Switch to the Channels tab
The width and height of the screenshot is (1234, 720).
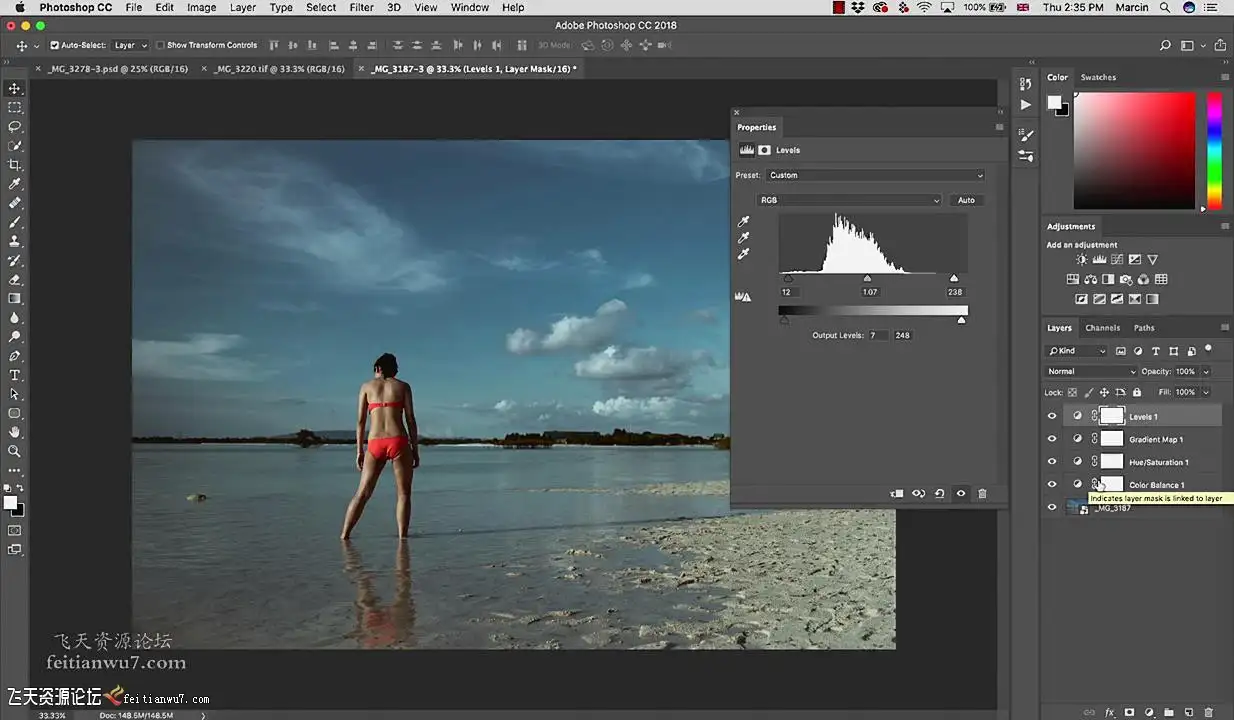1102,328
